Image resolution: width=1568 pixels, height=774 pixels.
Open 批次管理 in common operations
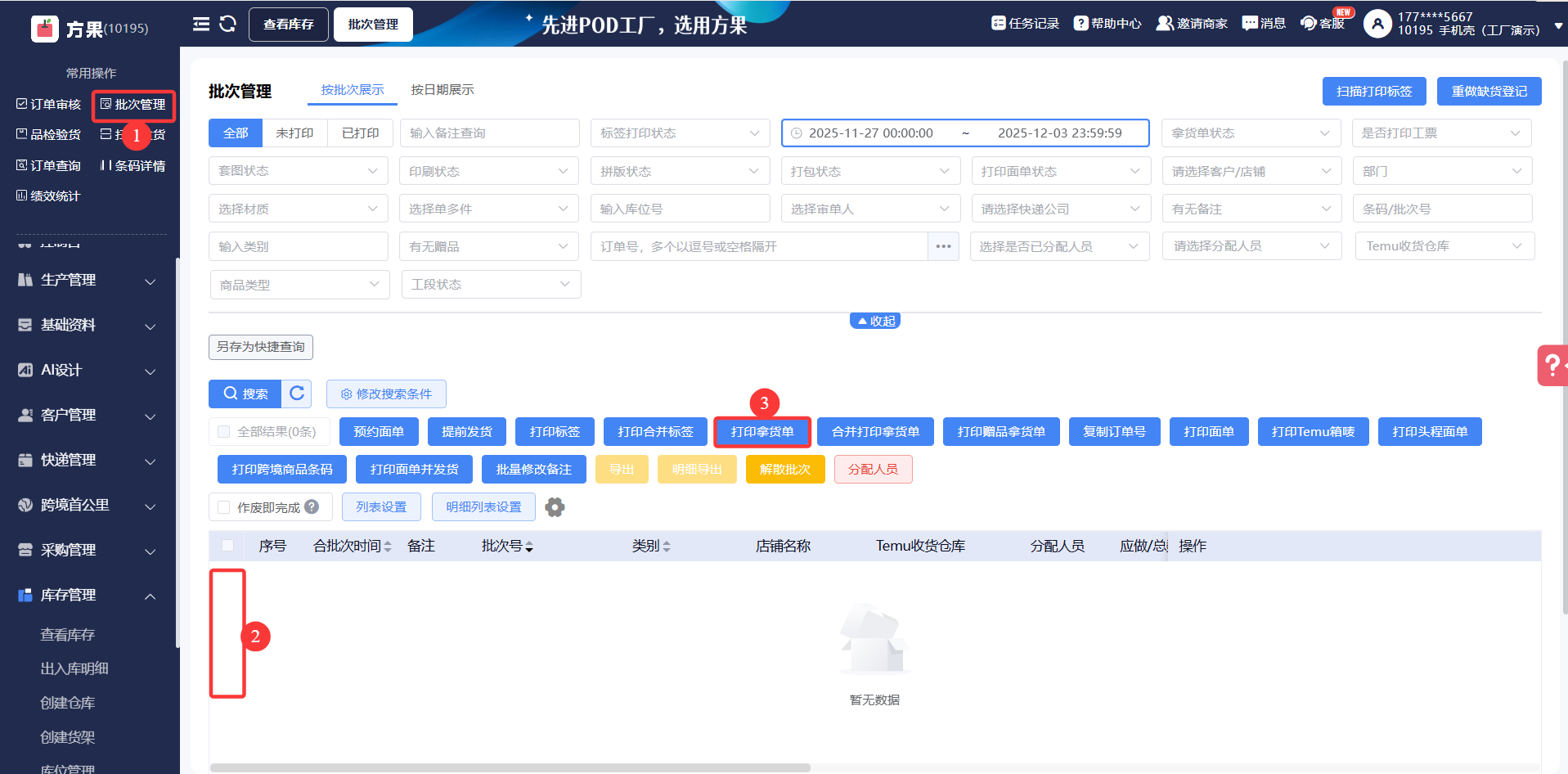tap(133, 104)
